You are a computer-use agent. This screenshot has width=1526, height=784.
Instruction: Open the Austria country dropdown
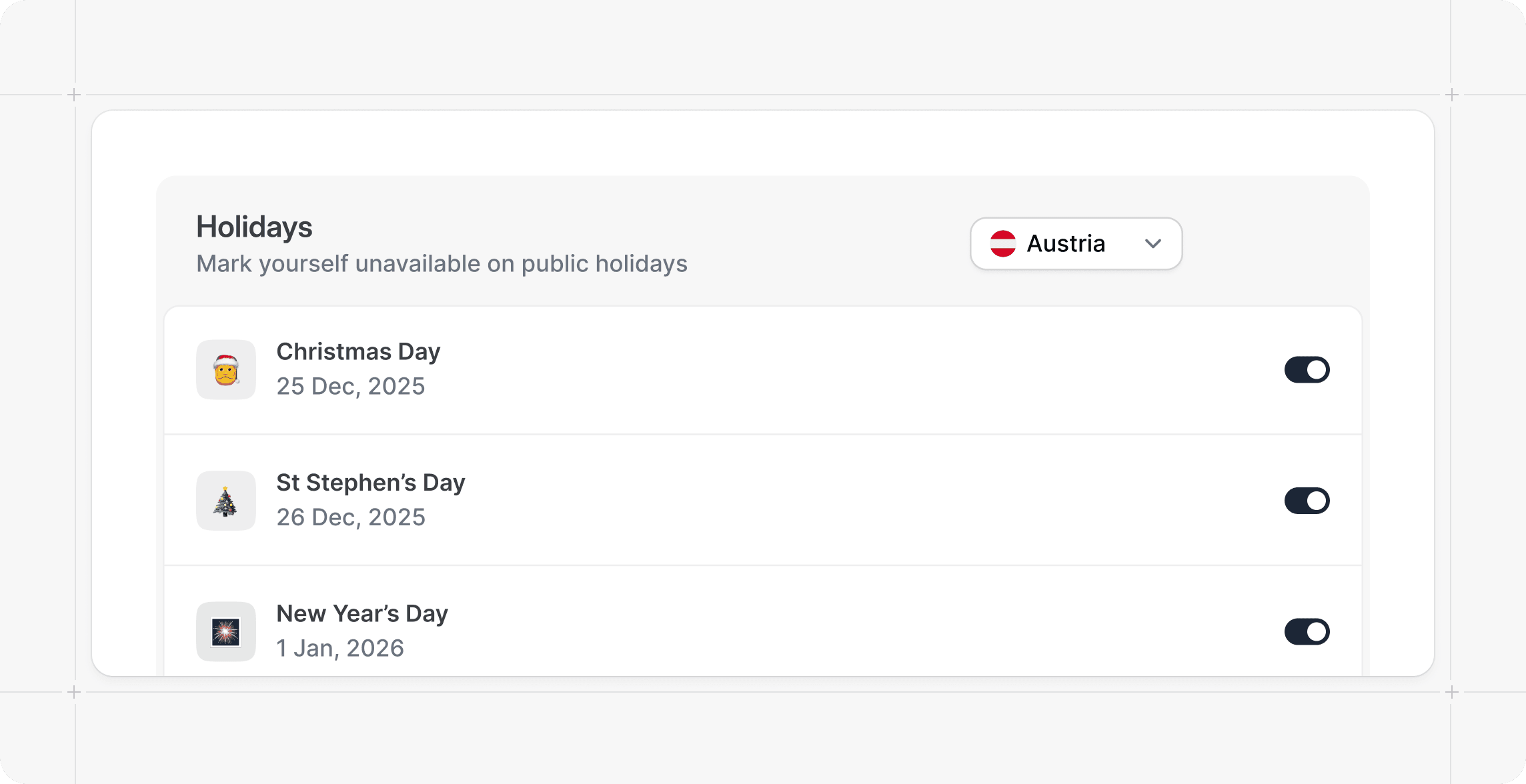point(1076,243)
